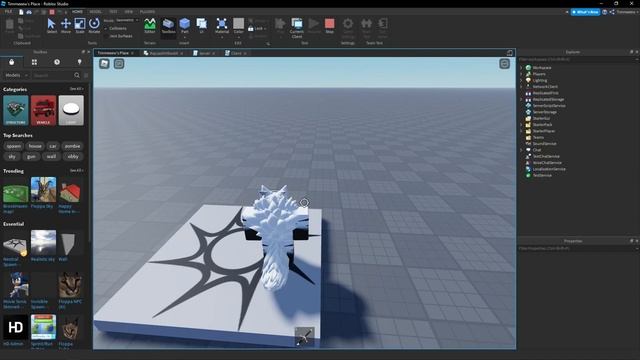The width and height of the screenshot is (640, 360).
Task: Click the Toolbox search magnifier icon
Action: pyautogui.click(x=77, y=76)
